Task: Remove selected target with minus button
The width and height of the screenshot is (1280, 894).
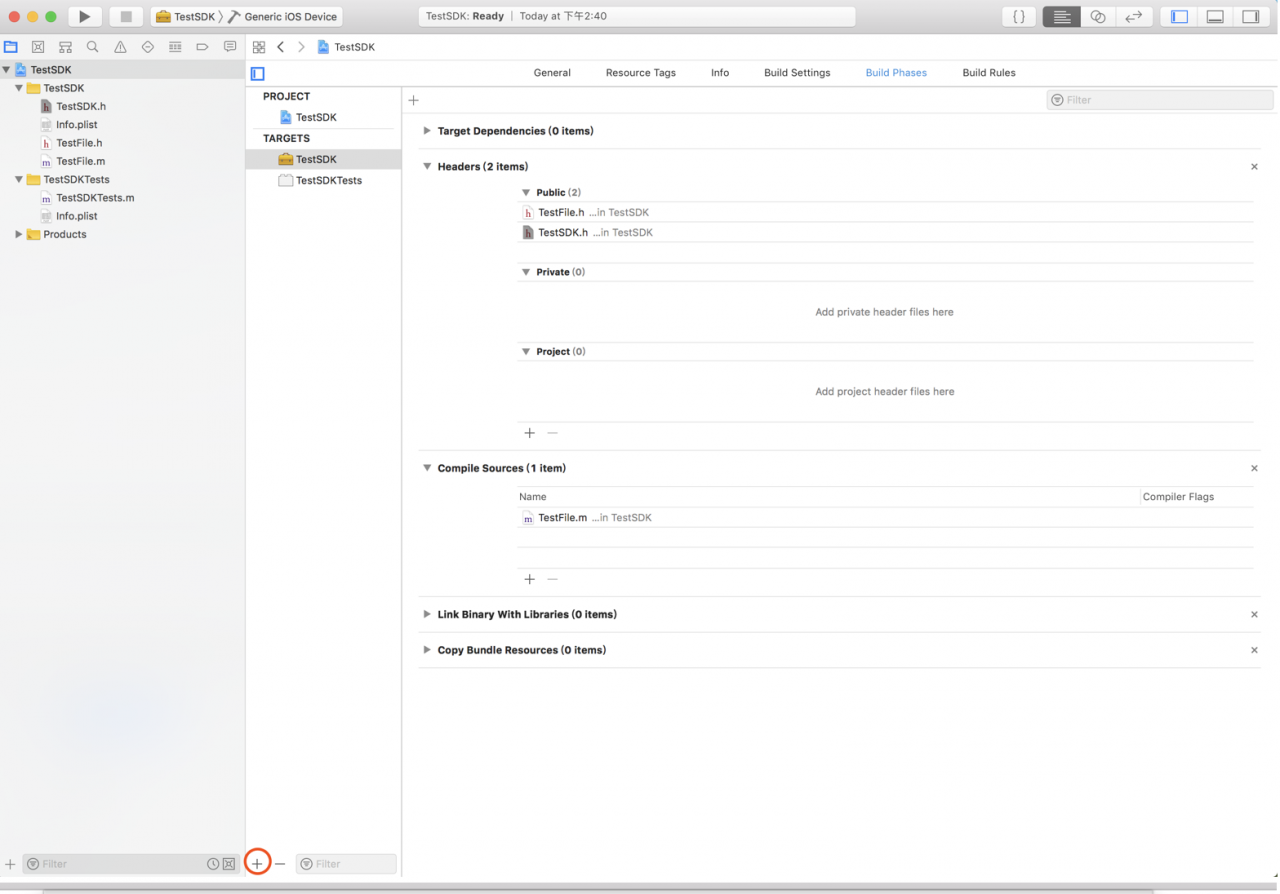Action: (280, 863)
